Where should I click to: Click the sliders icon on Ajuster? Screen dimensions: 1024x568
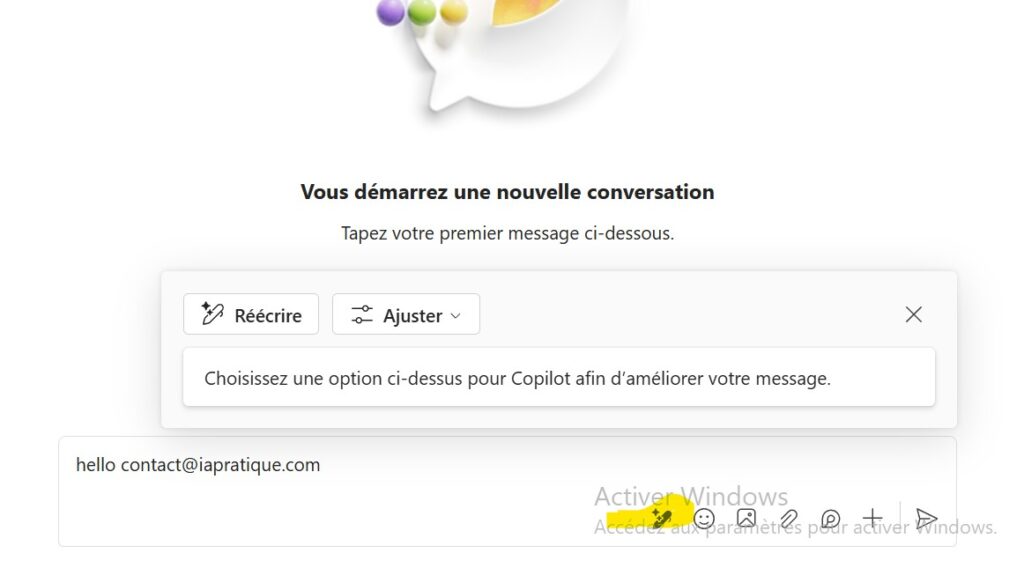tap(361, 315)
